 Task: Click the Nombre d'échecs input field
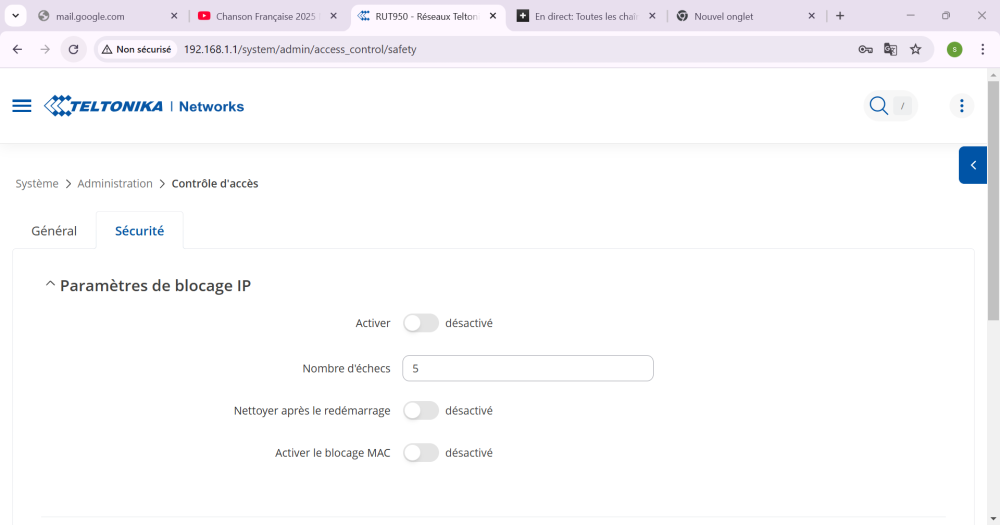pyautogui.click(x=527, y=368)
